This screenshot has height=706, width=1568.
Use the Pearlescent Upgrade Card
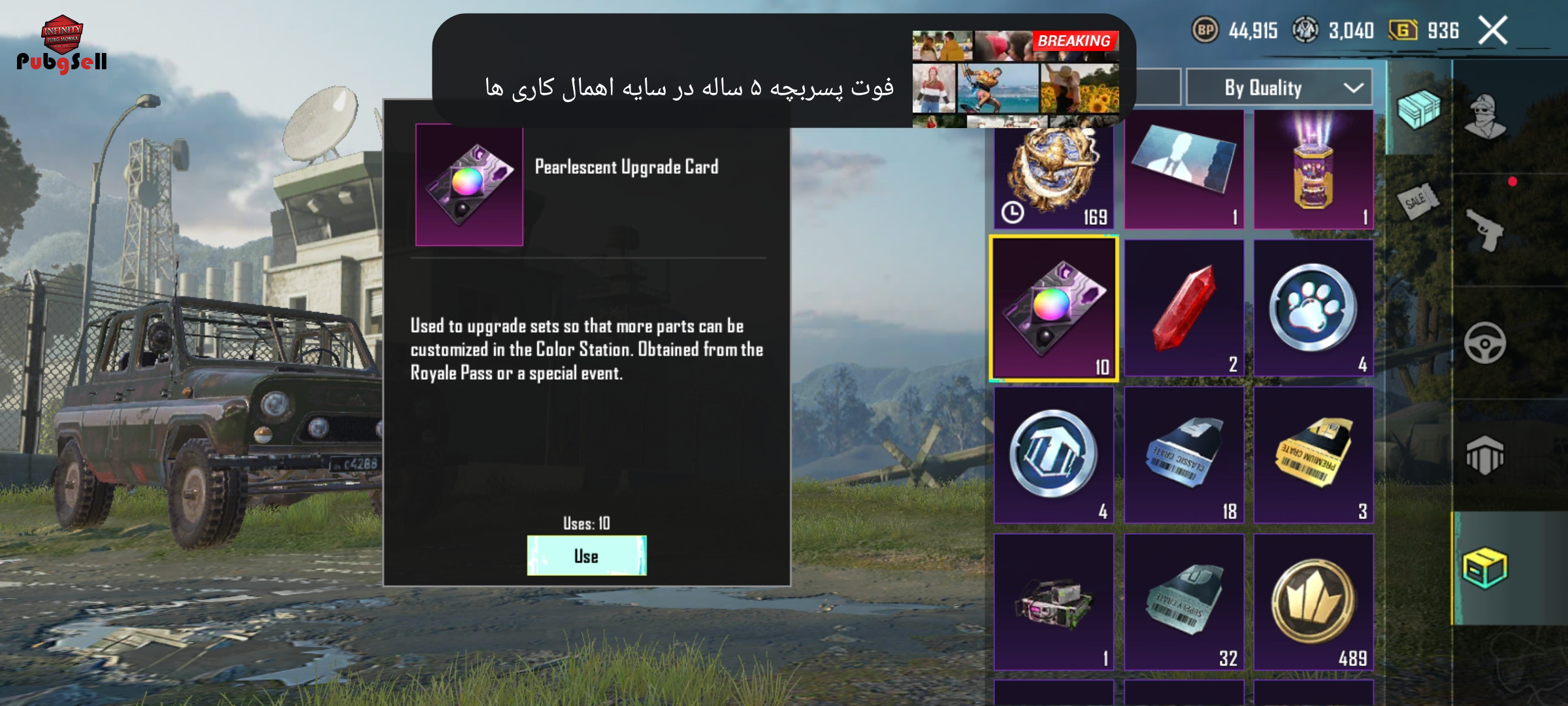click(587, 556)
